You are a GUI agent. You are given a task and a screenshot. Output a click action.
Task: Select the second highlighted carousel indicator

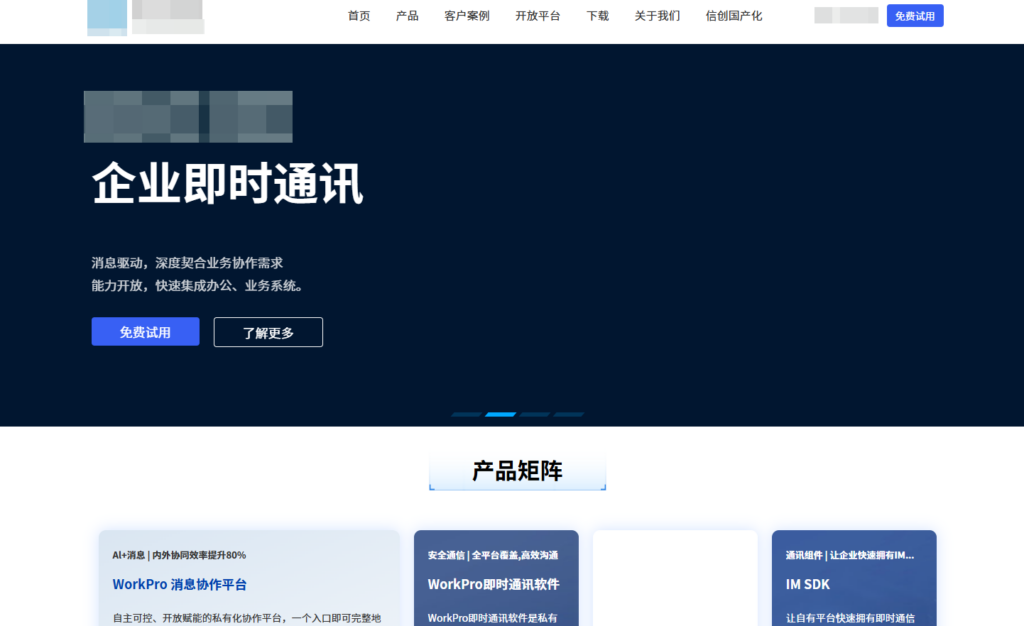pos(500,413)
